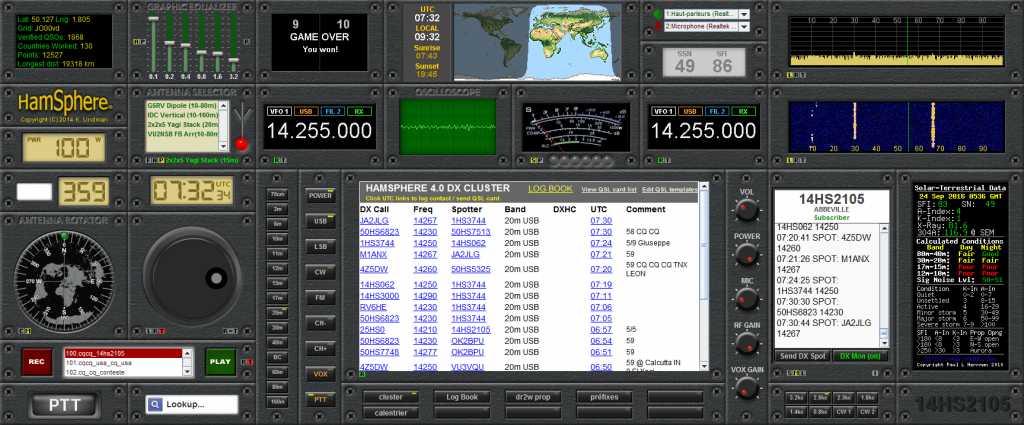Select recording 101.cqcq_usa_cq_usa

(x=123, y=363)
